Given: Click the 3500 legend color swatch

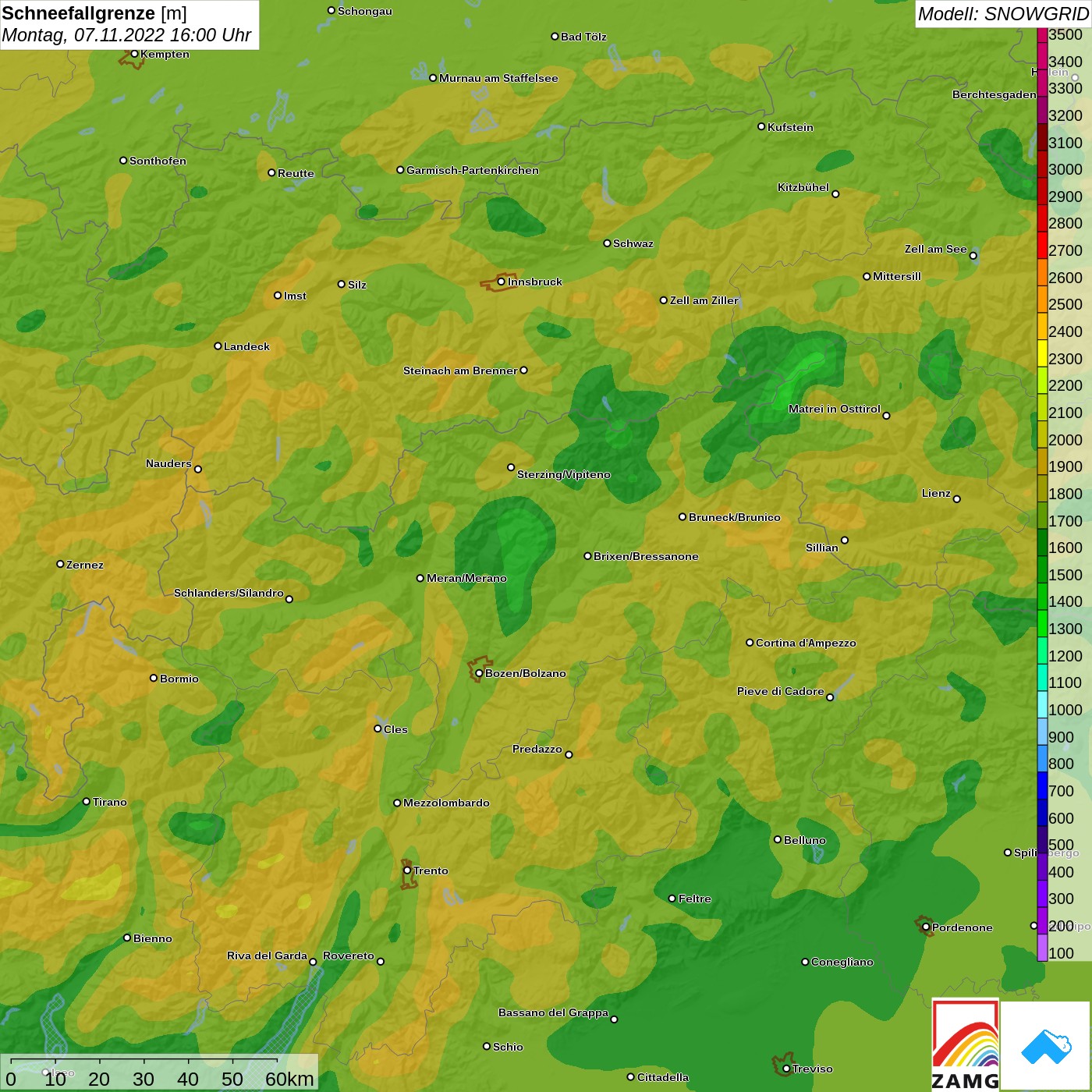Looking at the screenshot, I should click(1042, 35).
